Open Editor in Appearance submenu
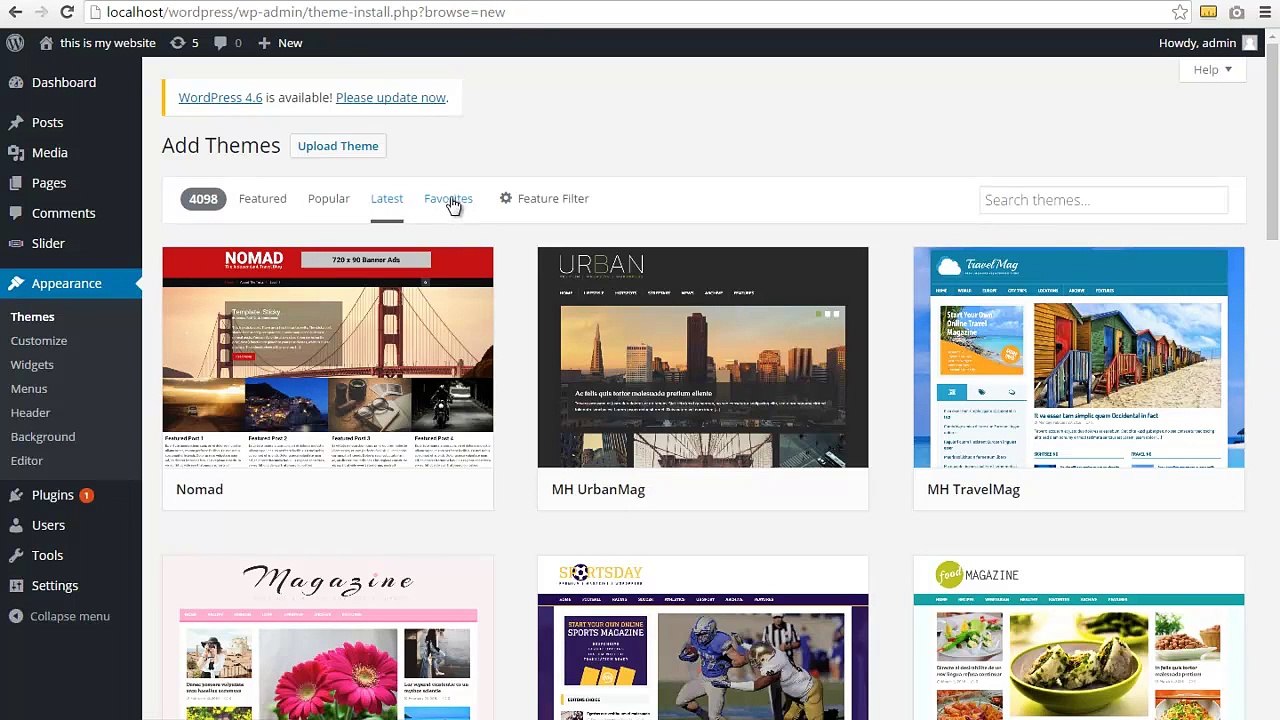This screenshot has height=720, width=1280. click(27, 461)
